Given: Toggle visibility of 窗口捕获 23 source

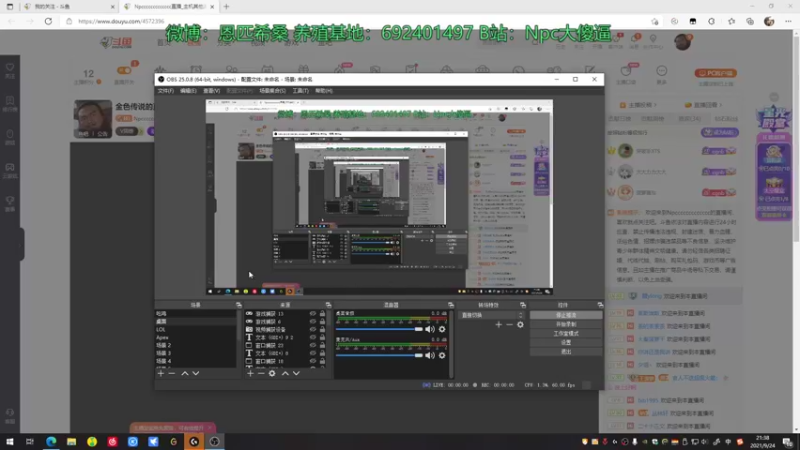Looking at the screenshot, I should (313, 345).
